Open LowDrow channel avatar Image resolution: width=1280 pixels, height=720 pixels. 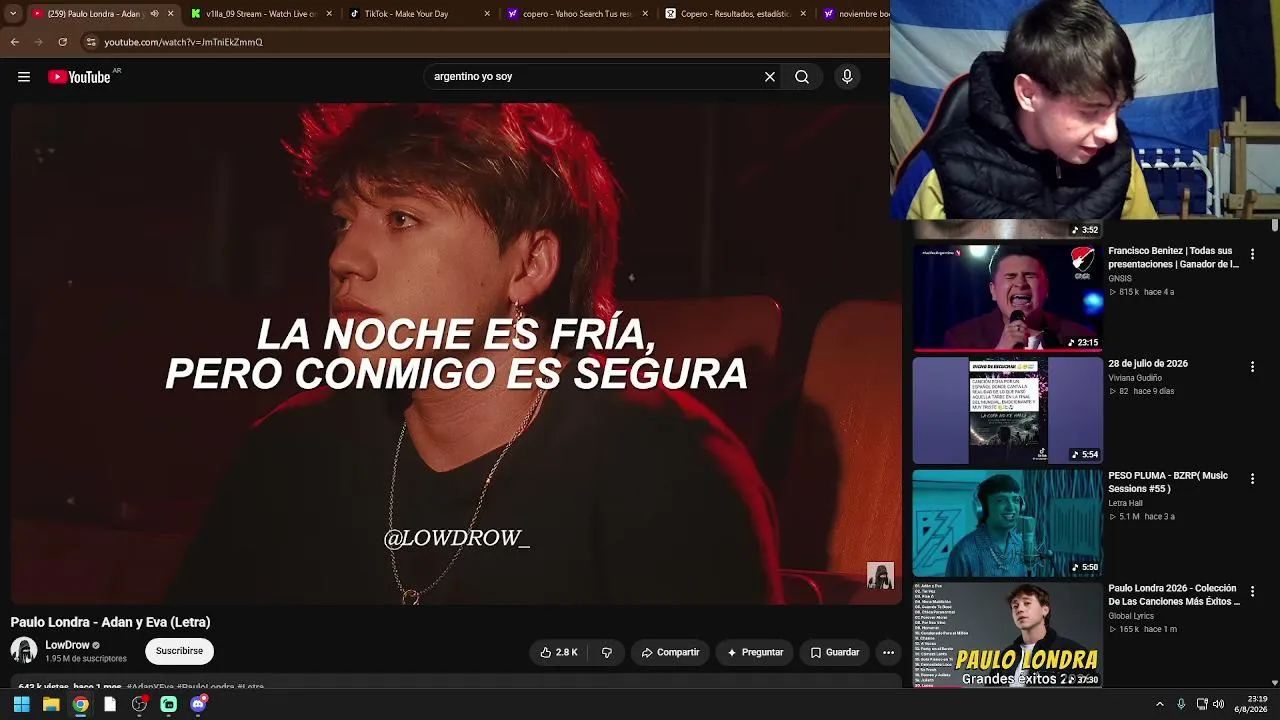pyautogui.click(x=24, y=651)
